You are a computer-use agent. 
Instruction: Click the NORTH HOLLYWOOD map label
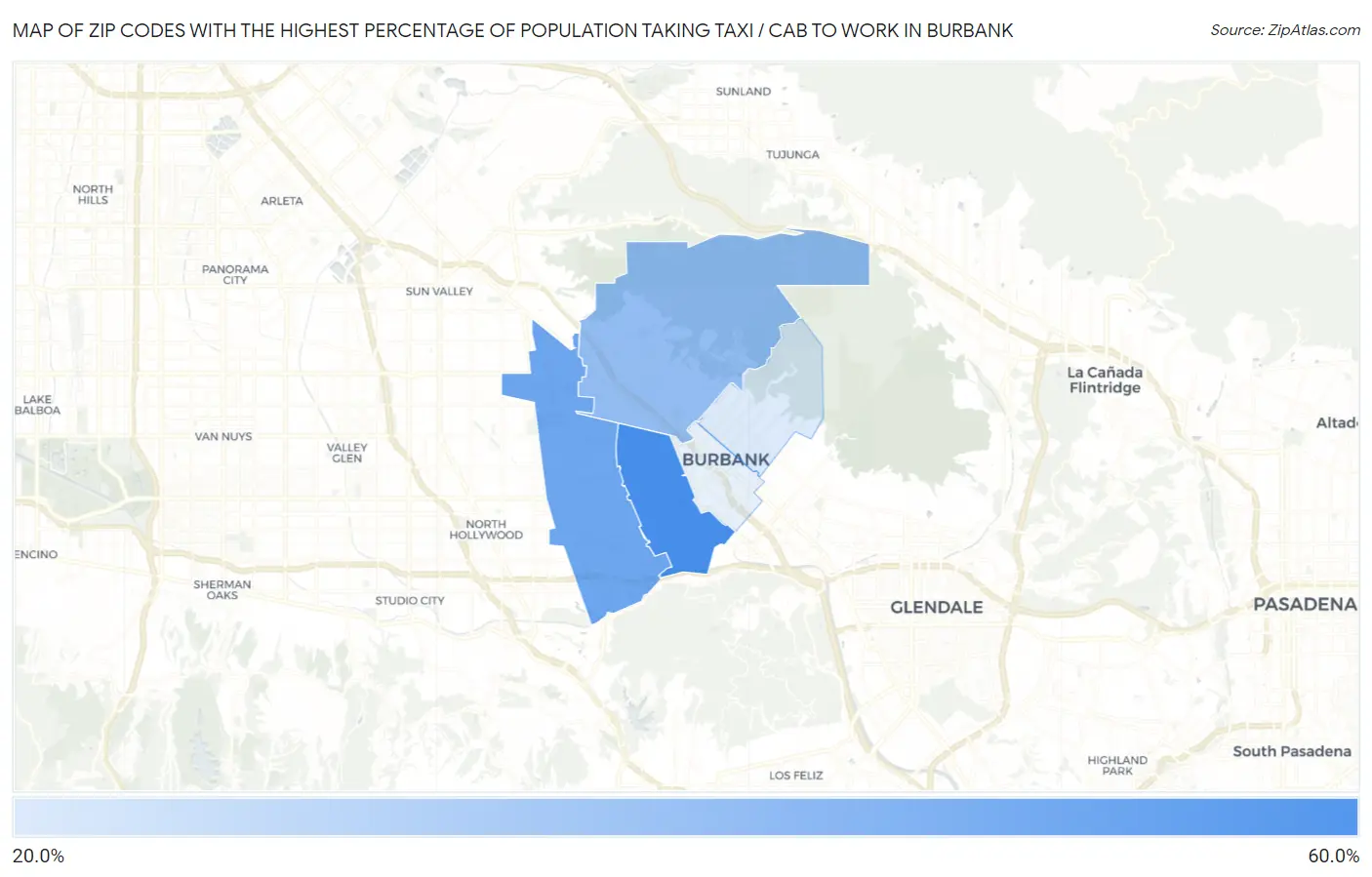coord(486,530)
